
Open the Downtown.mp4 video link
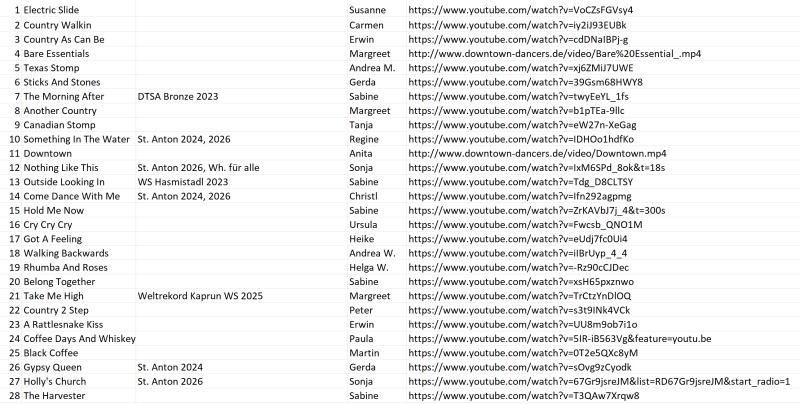[537, 154]
